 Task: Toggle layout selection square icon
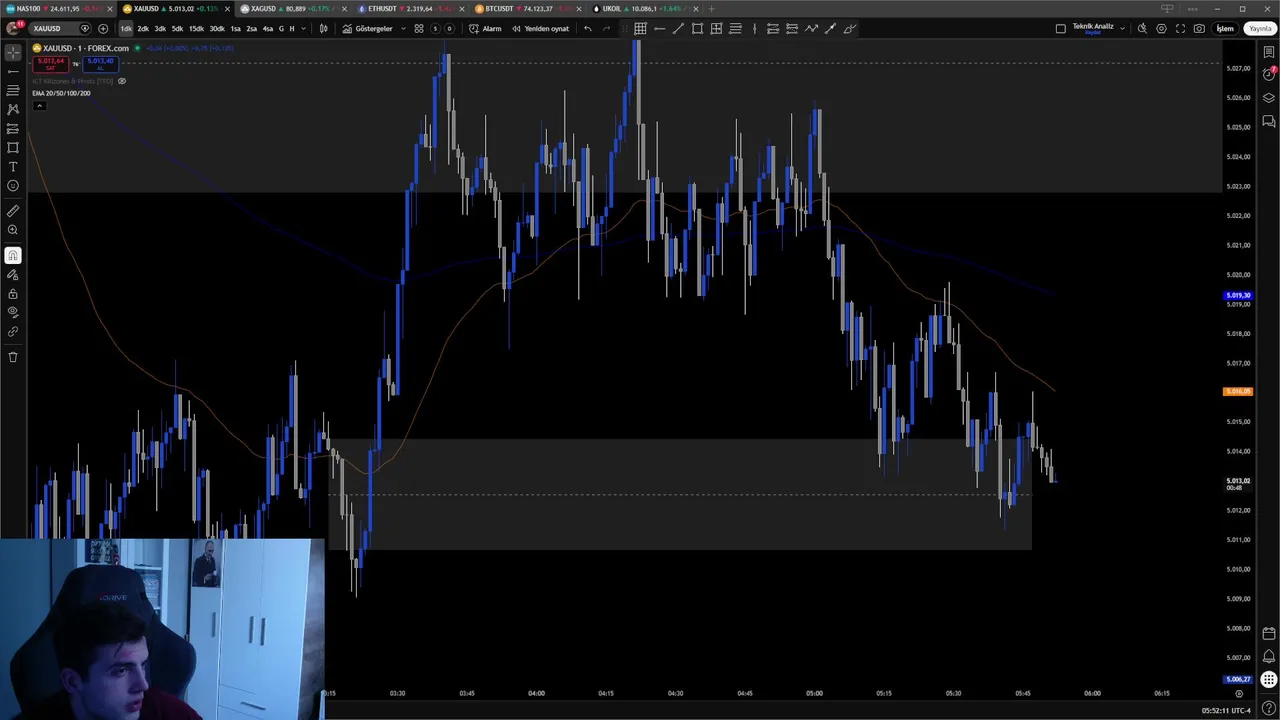click(1061, 29)
